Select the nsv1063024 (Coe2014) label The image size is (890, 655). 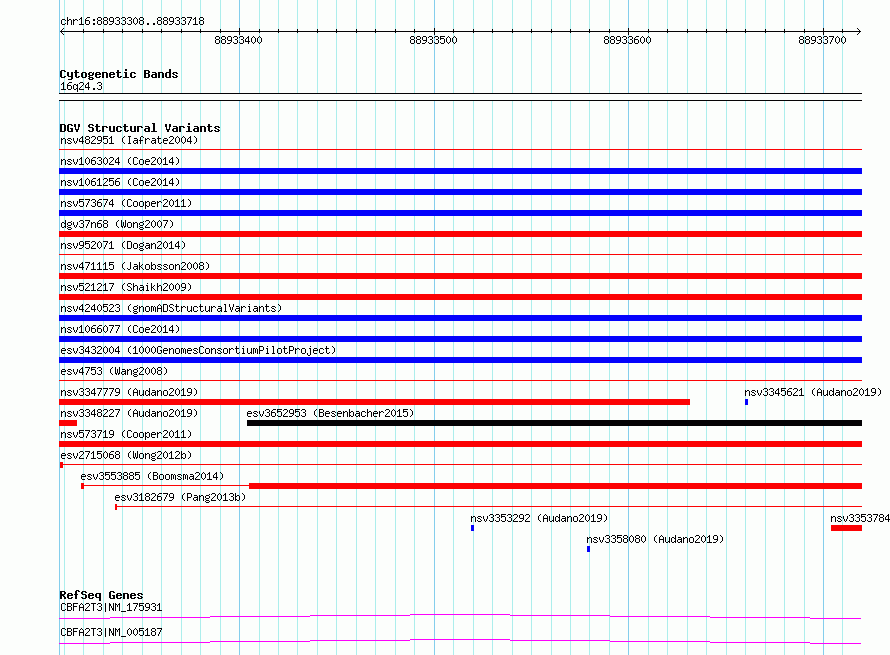tap(120, 161)
